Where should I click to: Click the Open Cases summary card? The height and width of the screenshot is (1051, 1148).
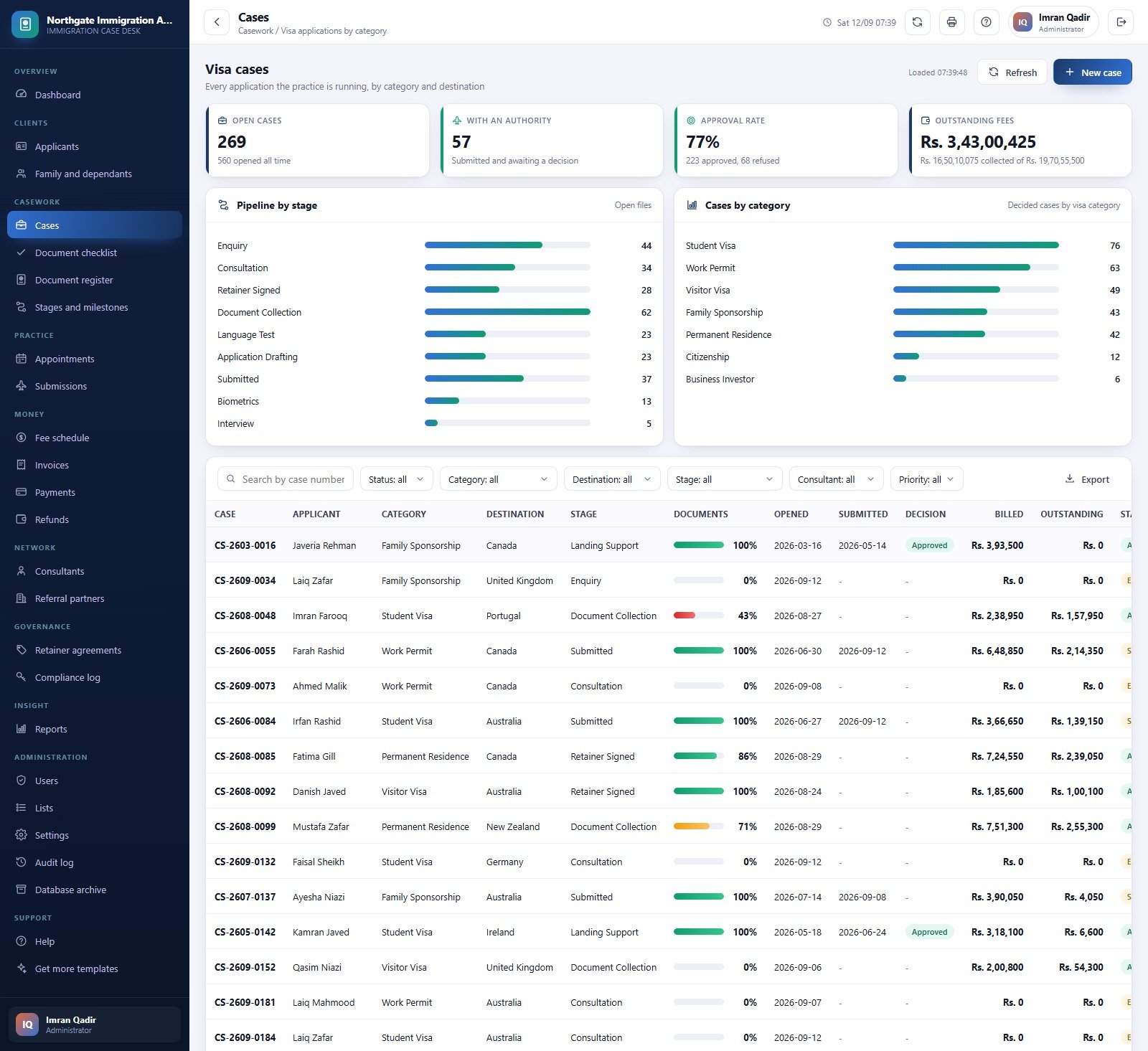pyautogui.click(x=317, y=141)
